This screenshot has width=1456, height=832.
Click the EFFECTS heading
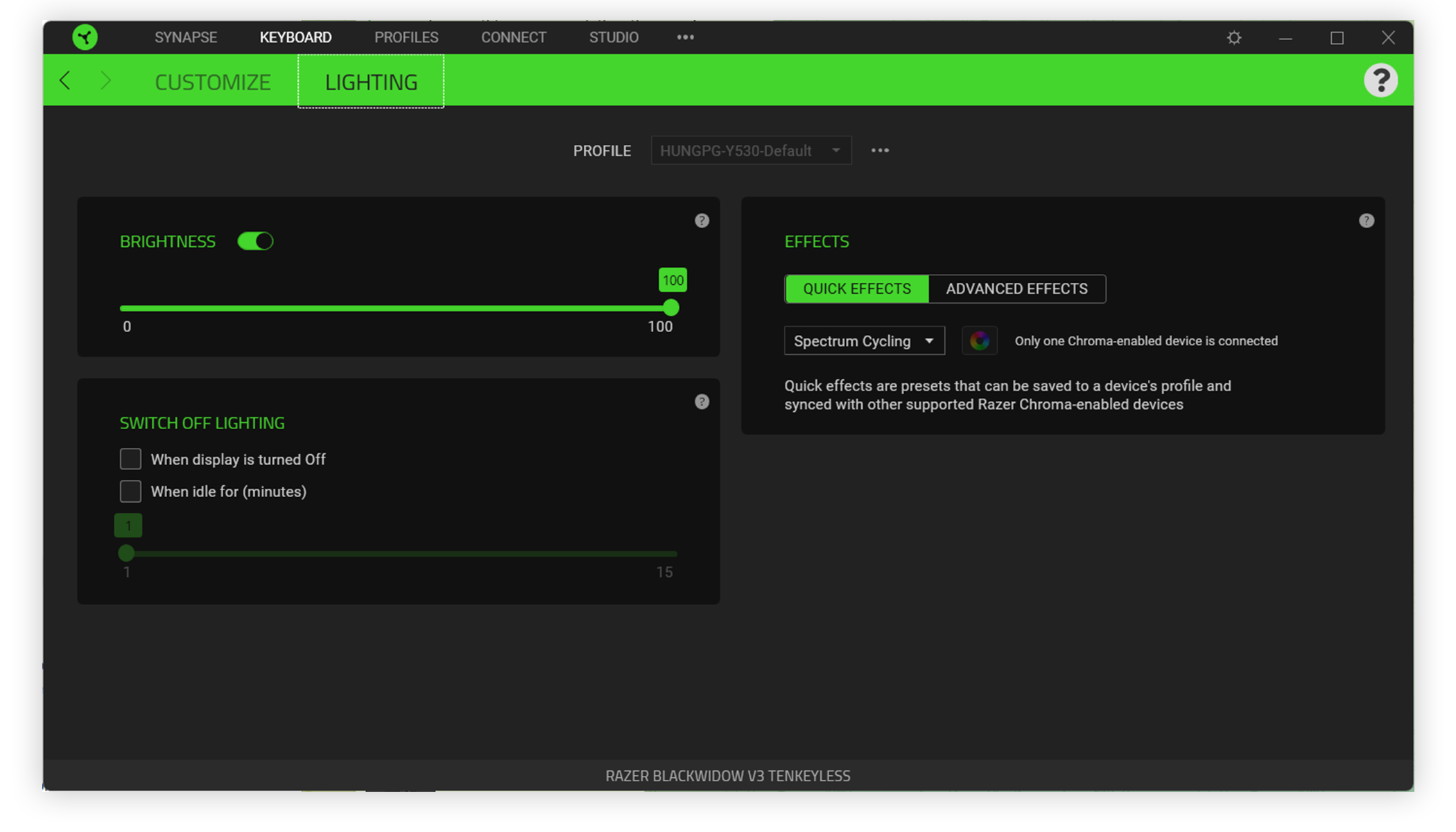click(x=817, y=241)
